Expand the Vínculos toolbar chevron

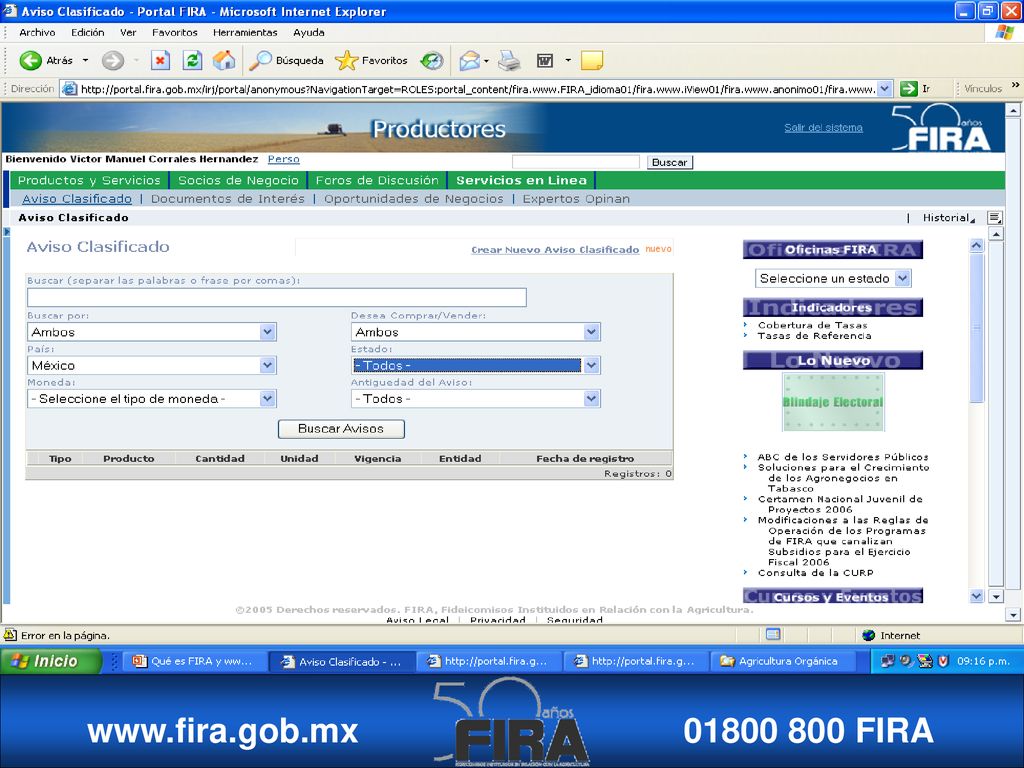[x=1015, y=85]
